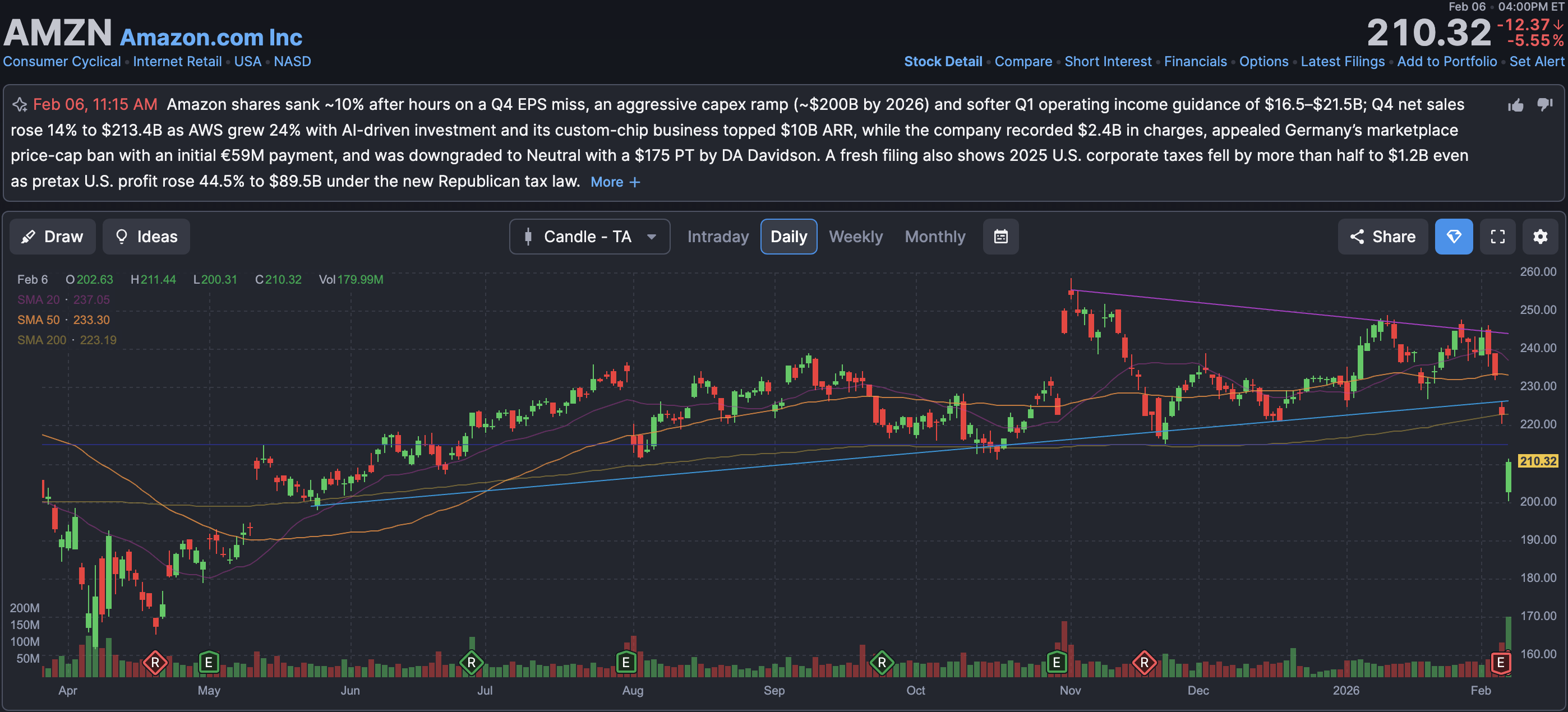Click the thumbs up icon on news
Screen dimensions: 1568x712
tap(1516, 105)
